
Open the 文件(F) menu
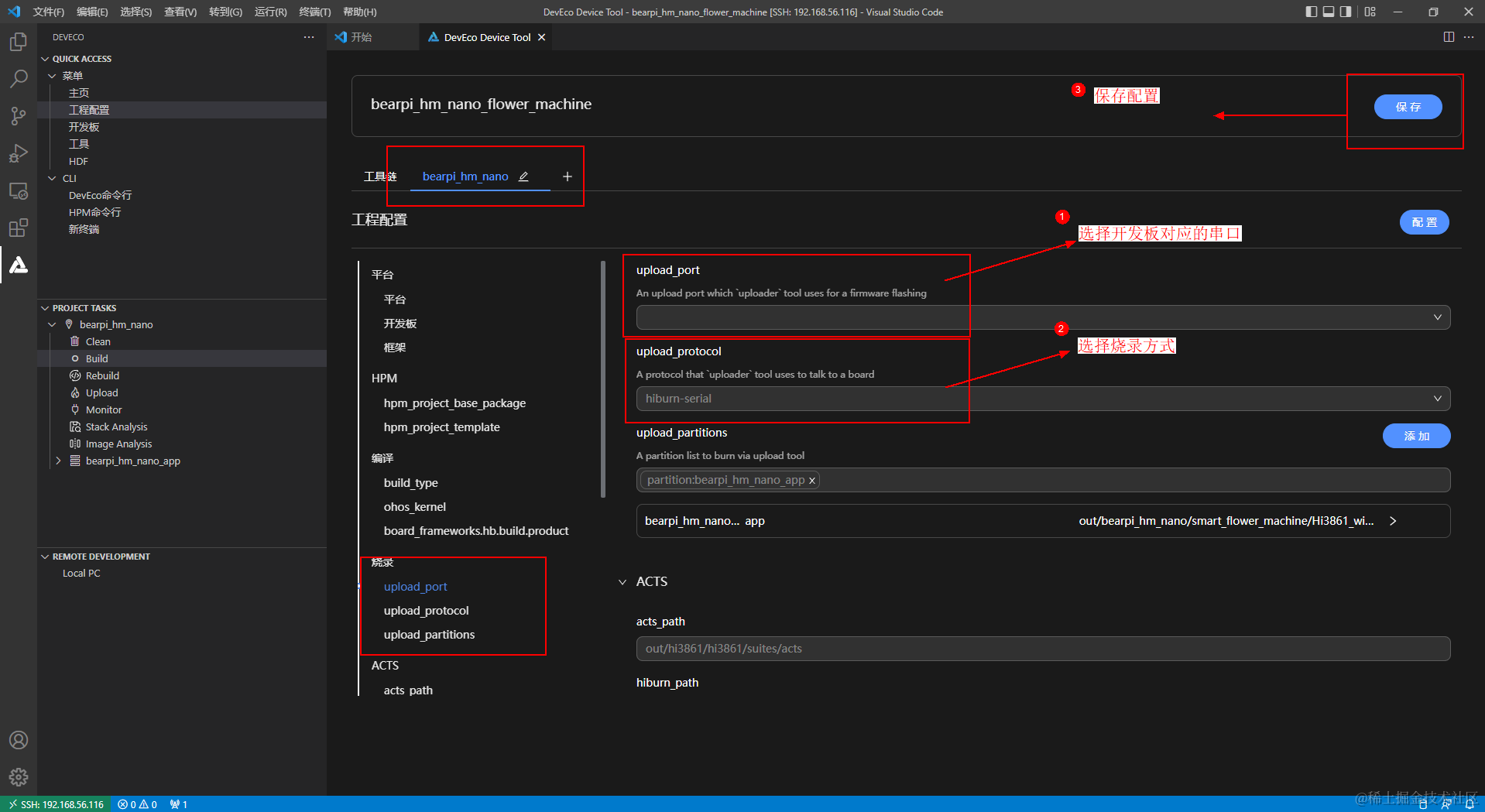pyautogui.click(x=49, y=12)
